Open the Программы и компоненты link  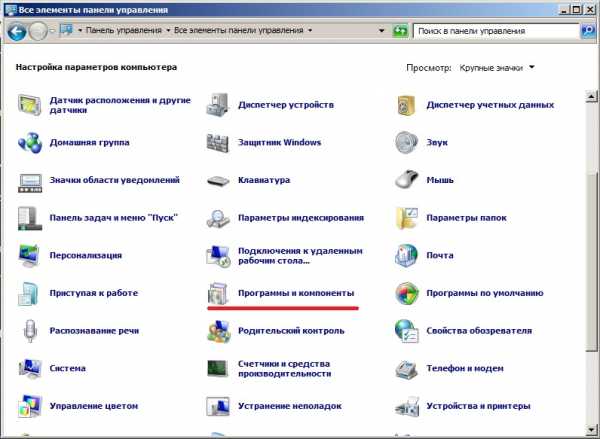tap(296, 293)
